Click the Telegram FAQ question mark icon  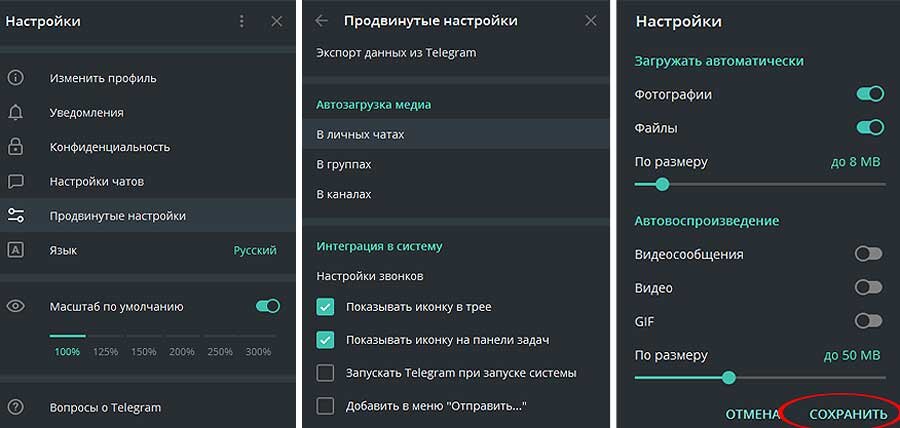tap(15, 407)
